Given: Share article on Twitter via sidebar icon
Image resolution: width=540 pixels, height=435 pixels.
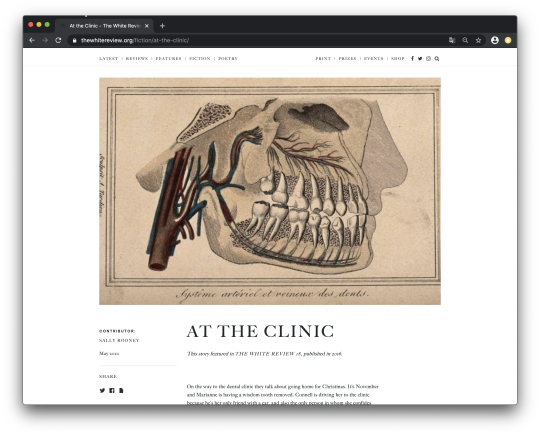Looking at the screenshot, I should point(102,391).
